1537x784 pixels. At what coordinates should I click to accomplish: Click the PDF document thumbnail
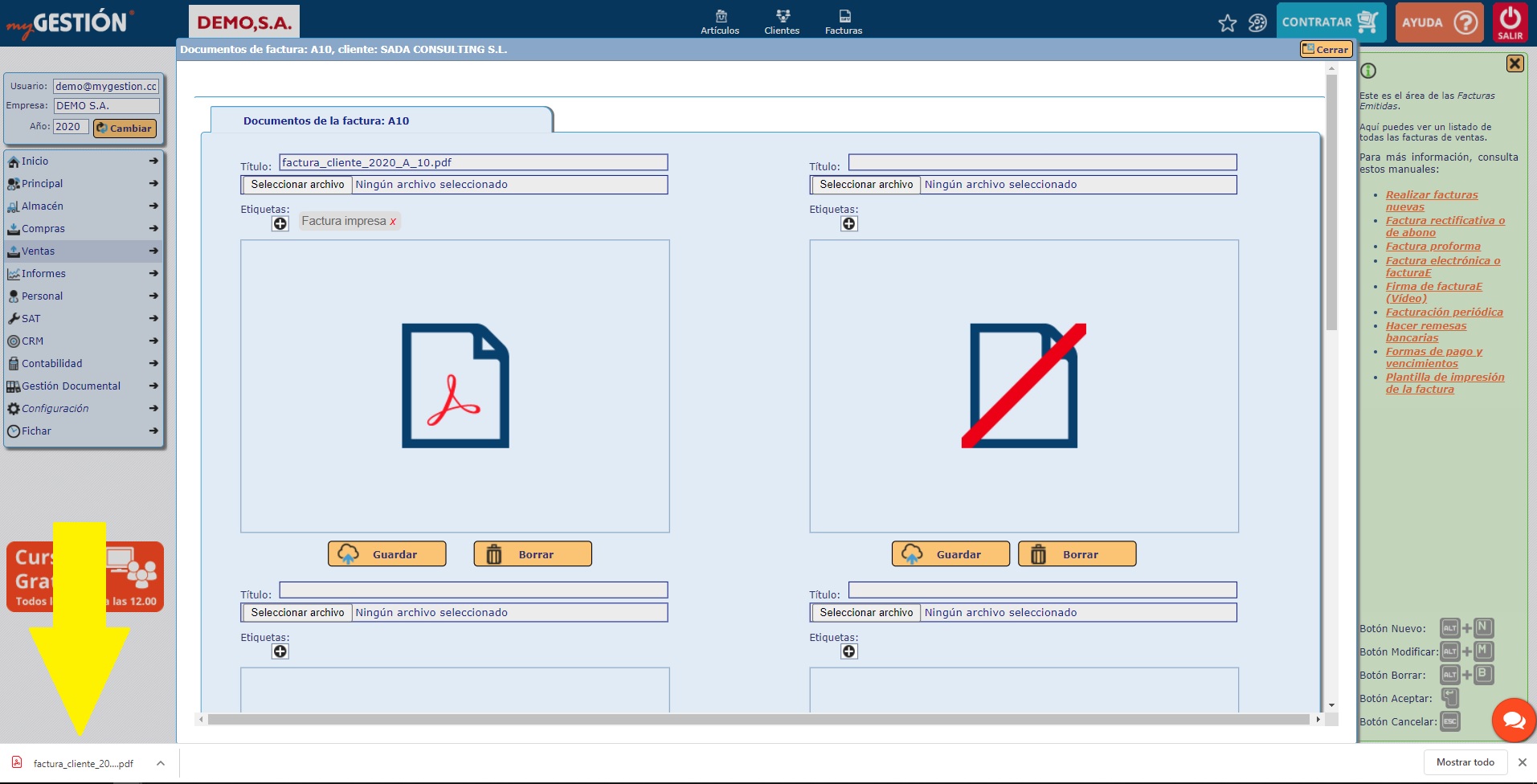point(455,386)
